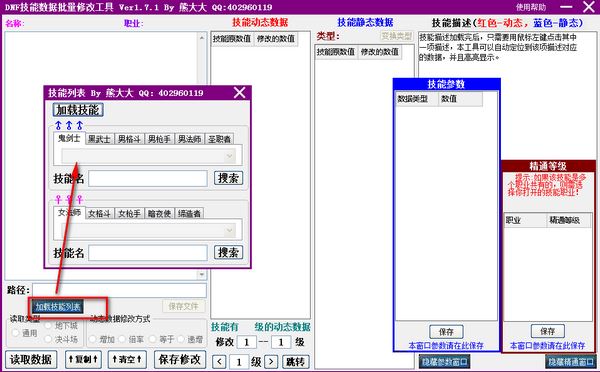The width and height of the screenshot is (600, 372).
Task: Switch to the 男枪手 tab
Action: pos(159,139)
